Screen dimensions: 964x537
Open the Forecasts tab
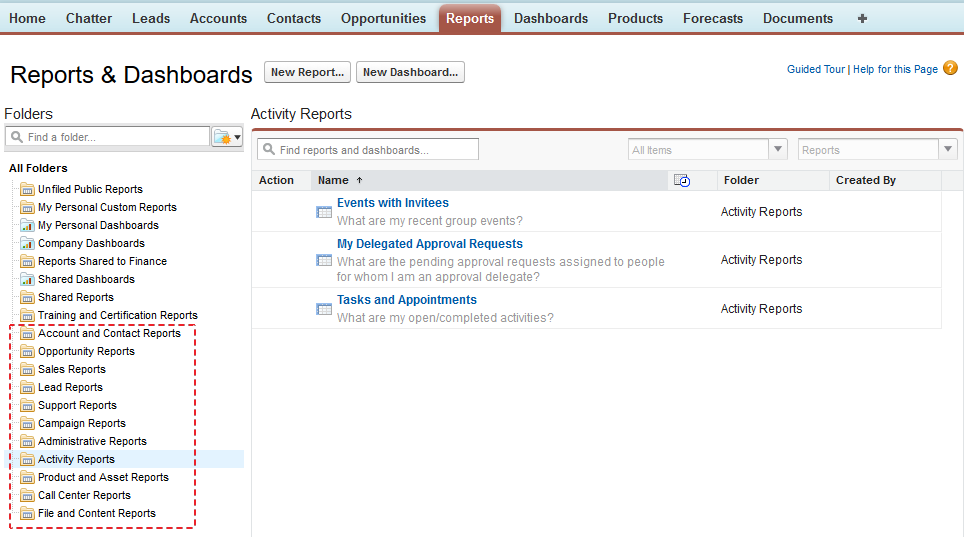pos(713,18)
